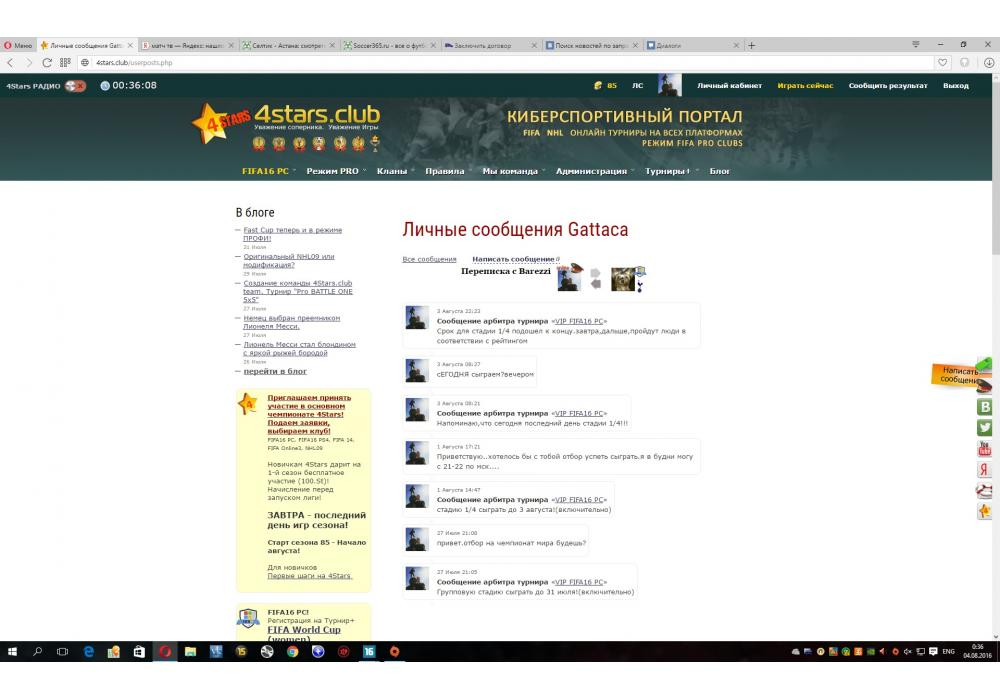Reload the page with browser refresh button
The width and height of the screenshot is (1000, 700).
(47, 62)
